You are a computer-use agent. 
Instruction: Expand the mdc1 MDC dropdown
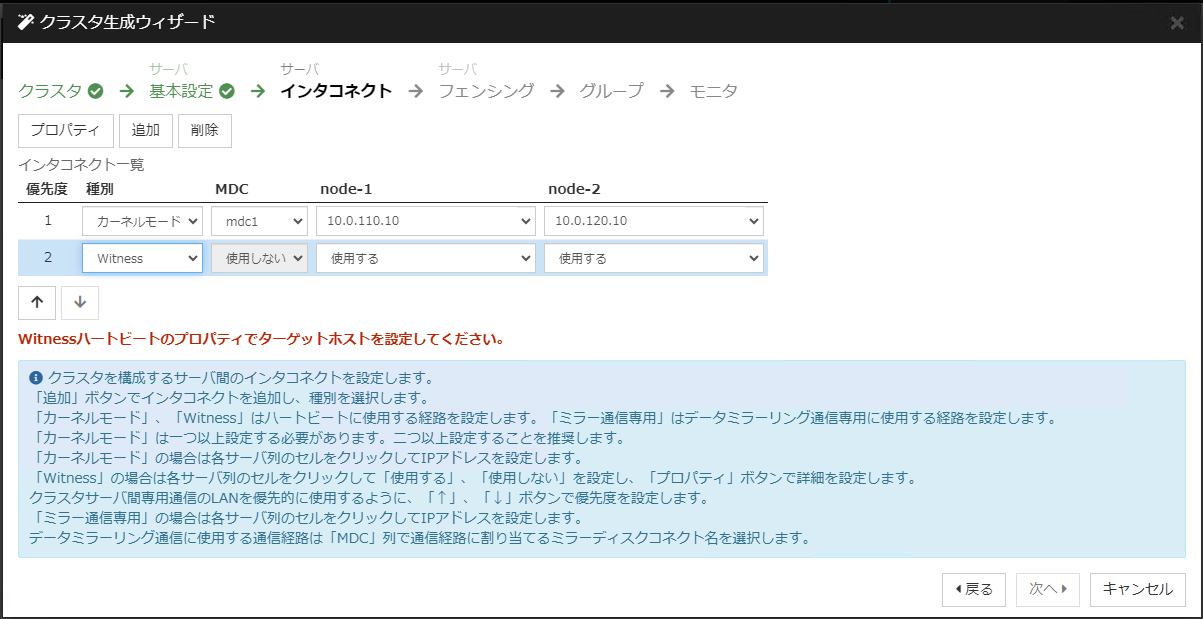pyautogui.click(x=259, y=220)
